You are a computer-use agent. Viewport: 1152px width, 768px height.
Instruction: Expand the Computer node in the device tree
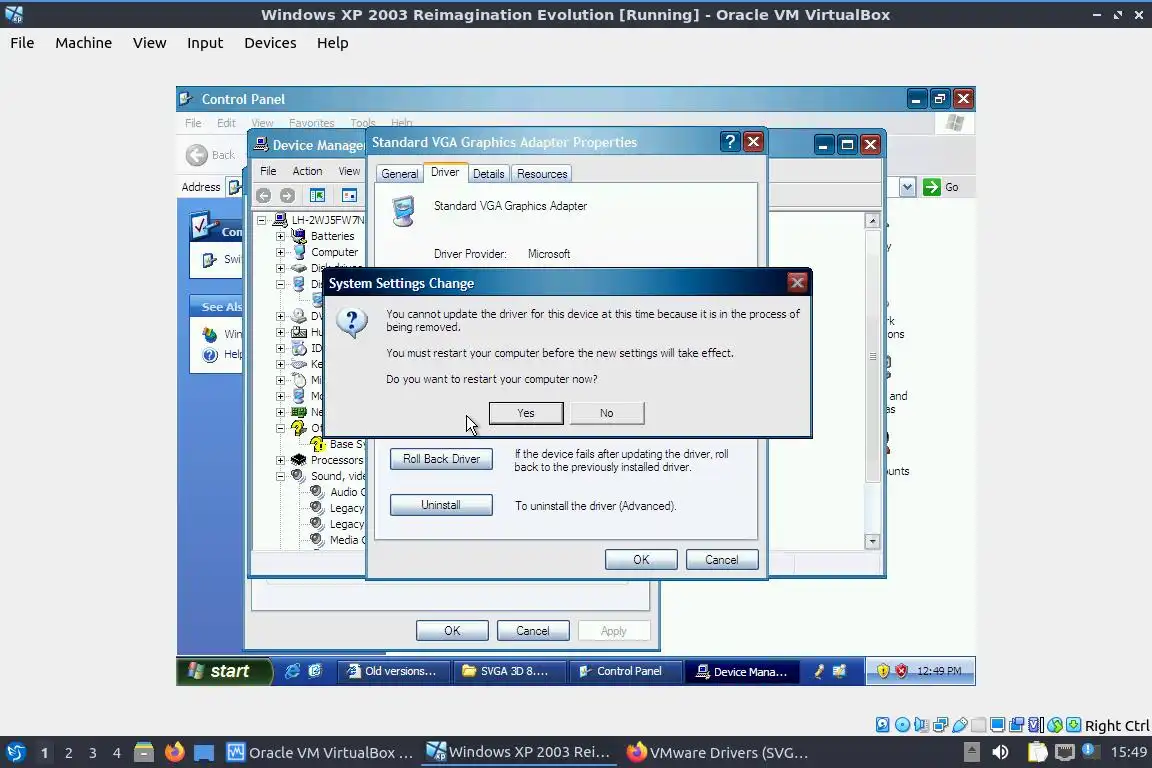click(x=280, y=252)
